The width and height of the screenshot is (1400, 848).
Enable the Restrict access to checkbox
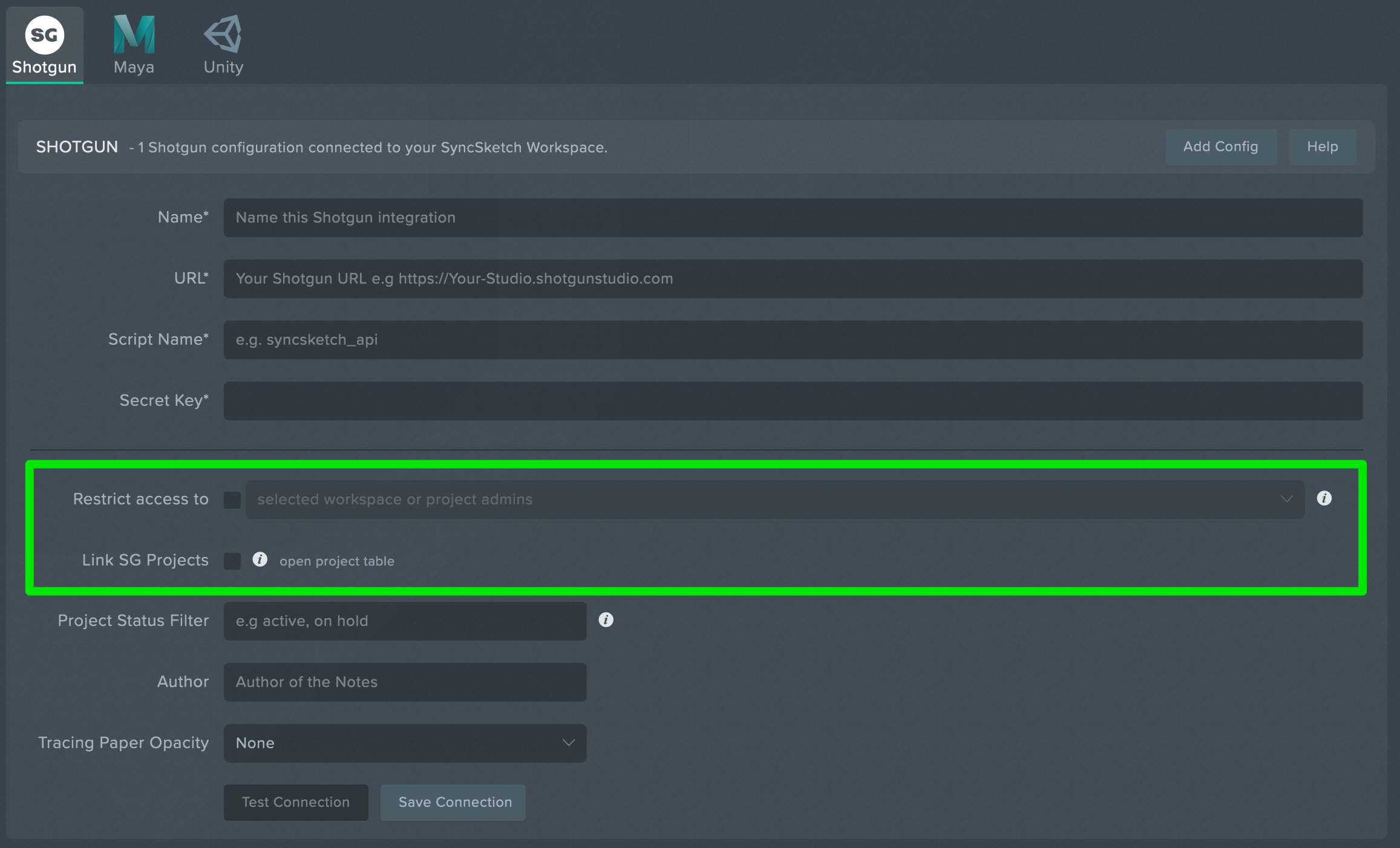point(232,500)
